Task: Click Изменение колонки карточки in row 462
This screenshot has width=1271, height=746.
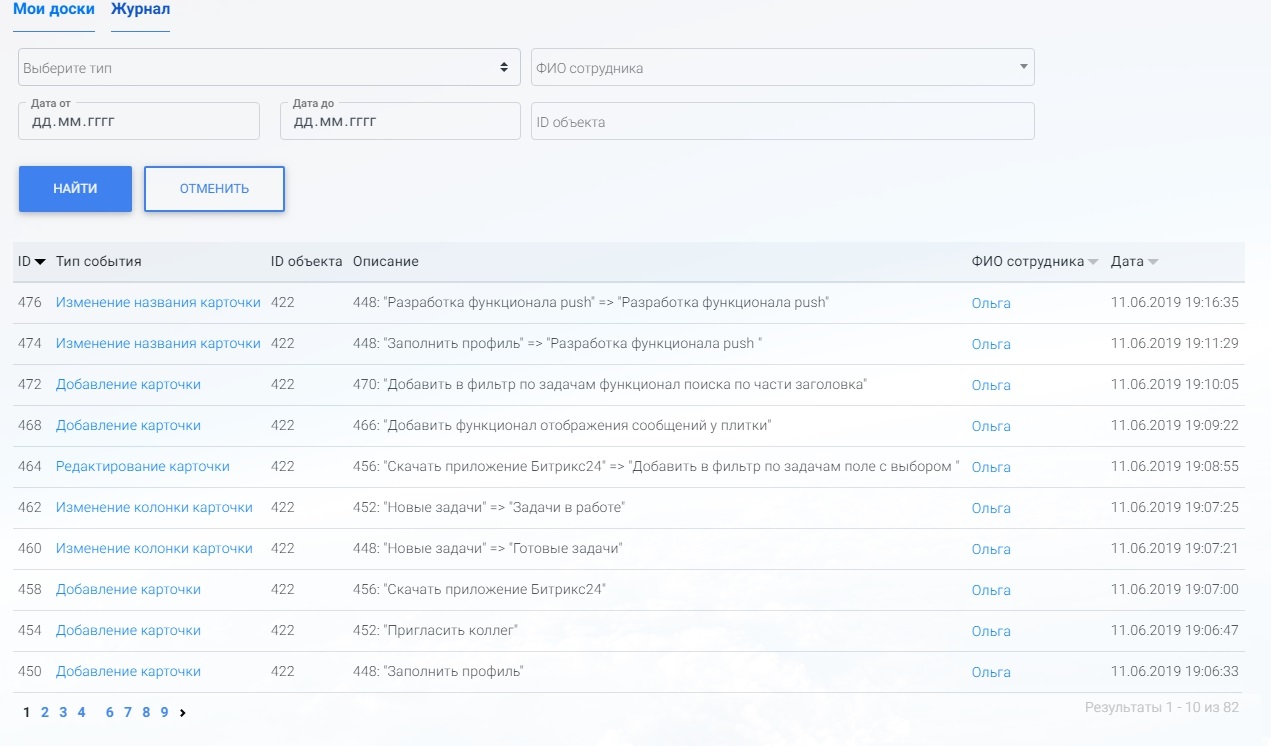Action: [154, 508]
